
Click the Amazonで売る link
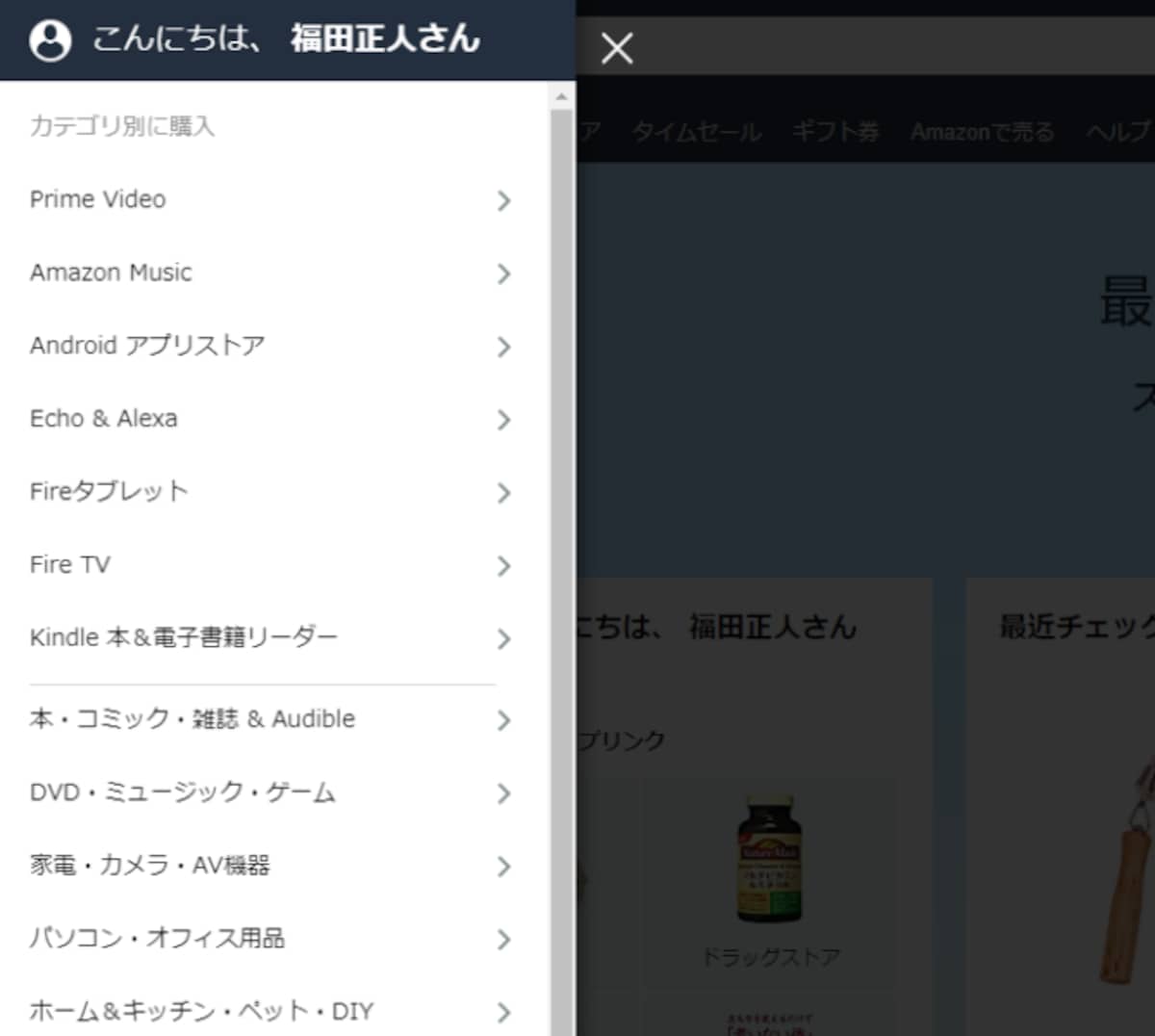click(983, 132)
